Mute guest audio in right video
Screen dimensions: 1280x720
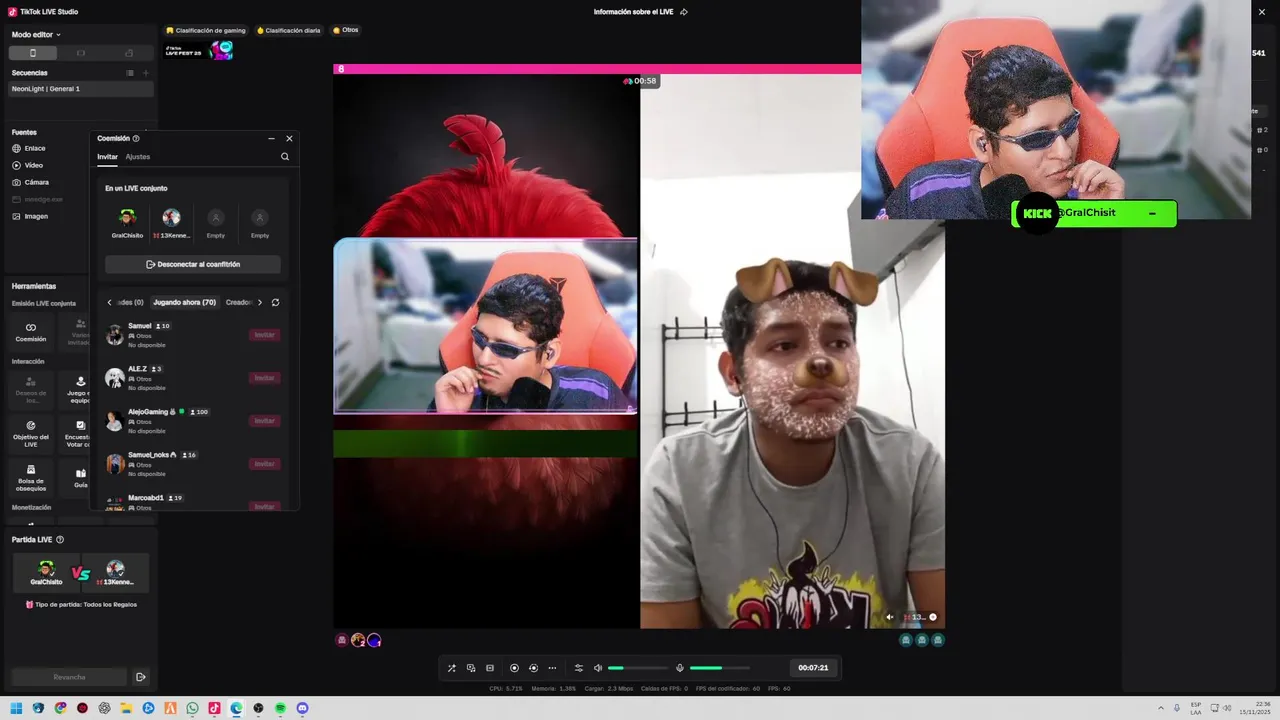(890, 617)
